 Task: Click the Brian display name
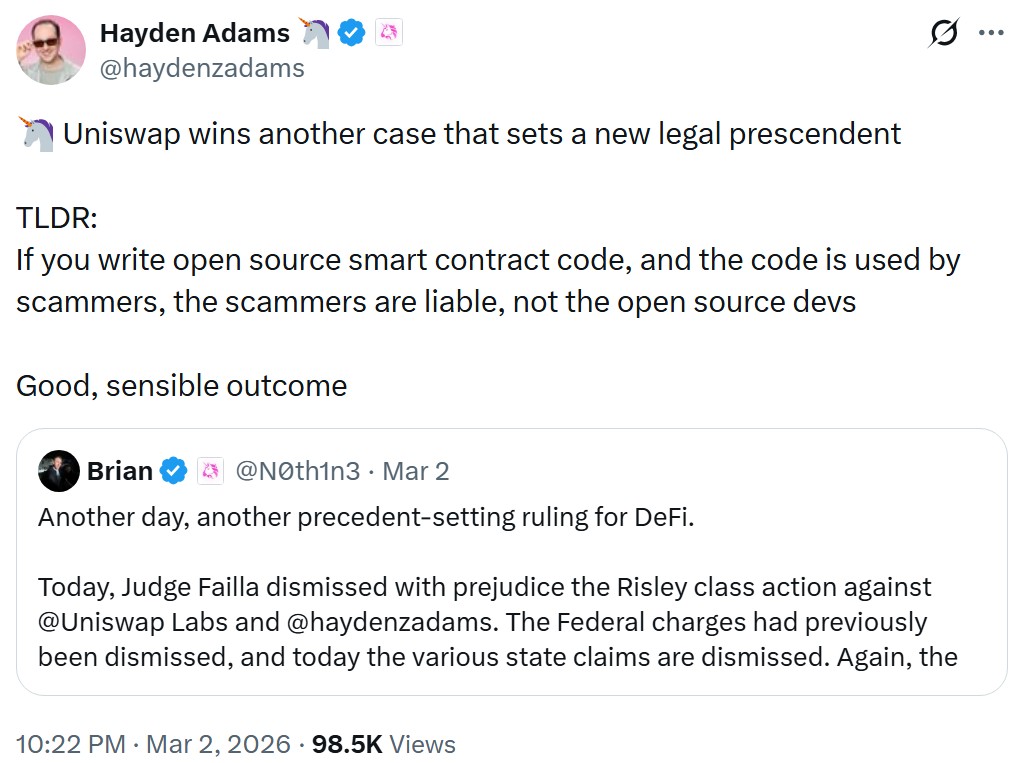pyautogui.click(x=120, y=470)
